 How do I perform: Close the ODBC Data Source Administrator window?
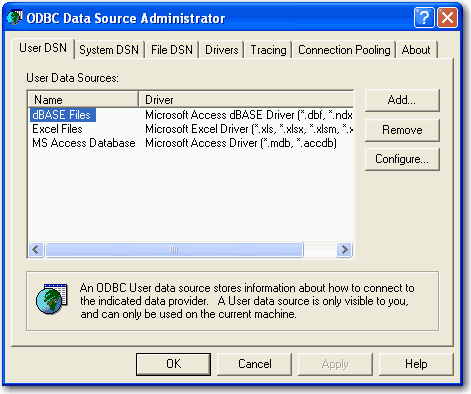[x=447, y=18]
